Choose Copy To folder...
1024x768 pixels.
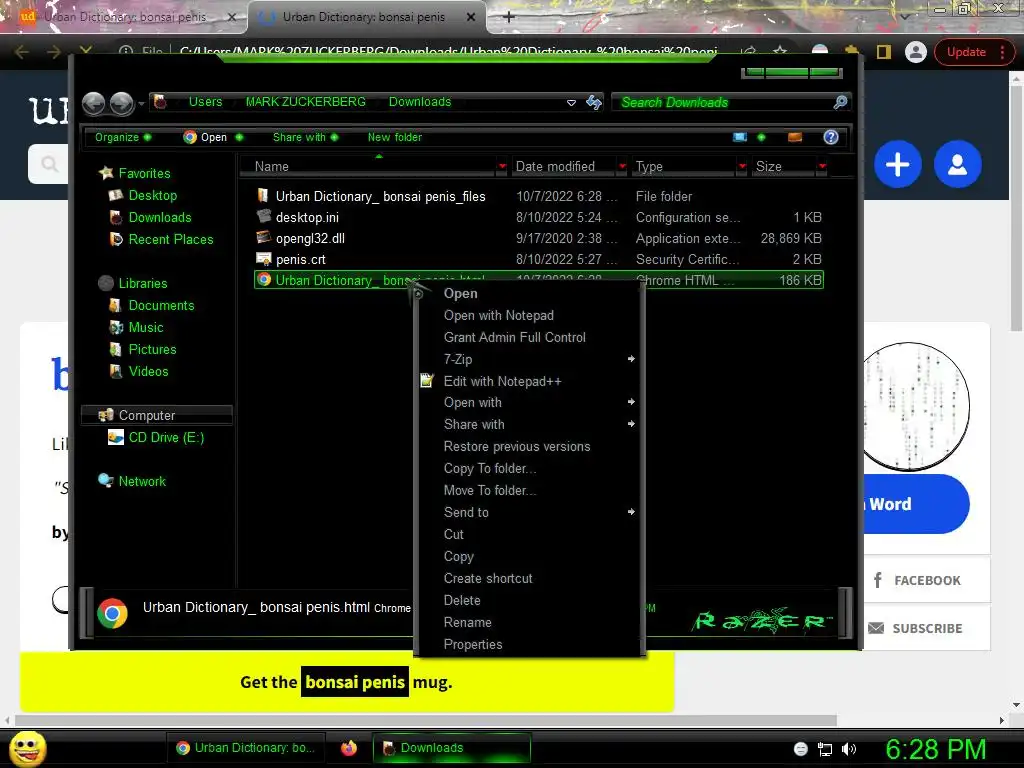click(530, 469)
